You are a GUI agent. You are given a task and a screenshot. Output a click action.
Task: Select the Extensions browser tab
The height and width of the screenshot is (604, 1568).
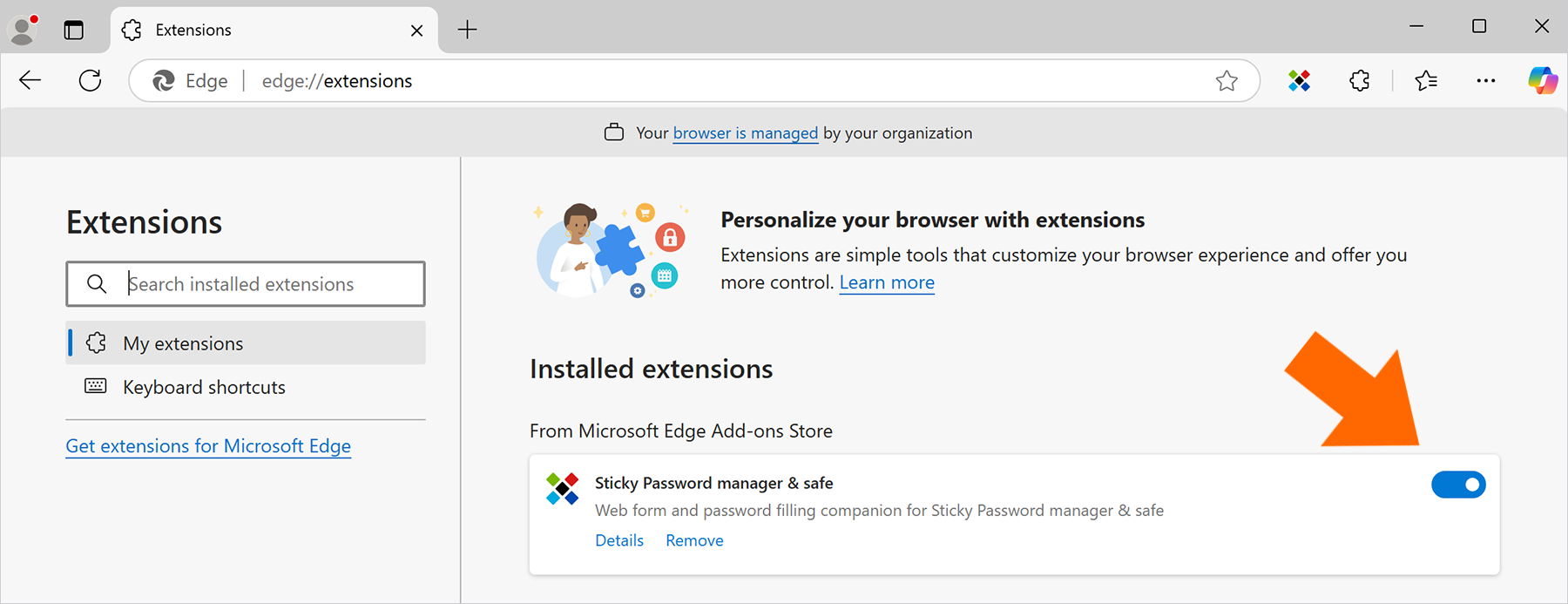tap(274, 31)
